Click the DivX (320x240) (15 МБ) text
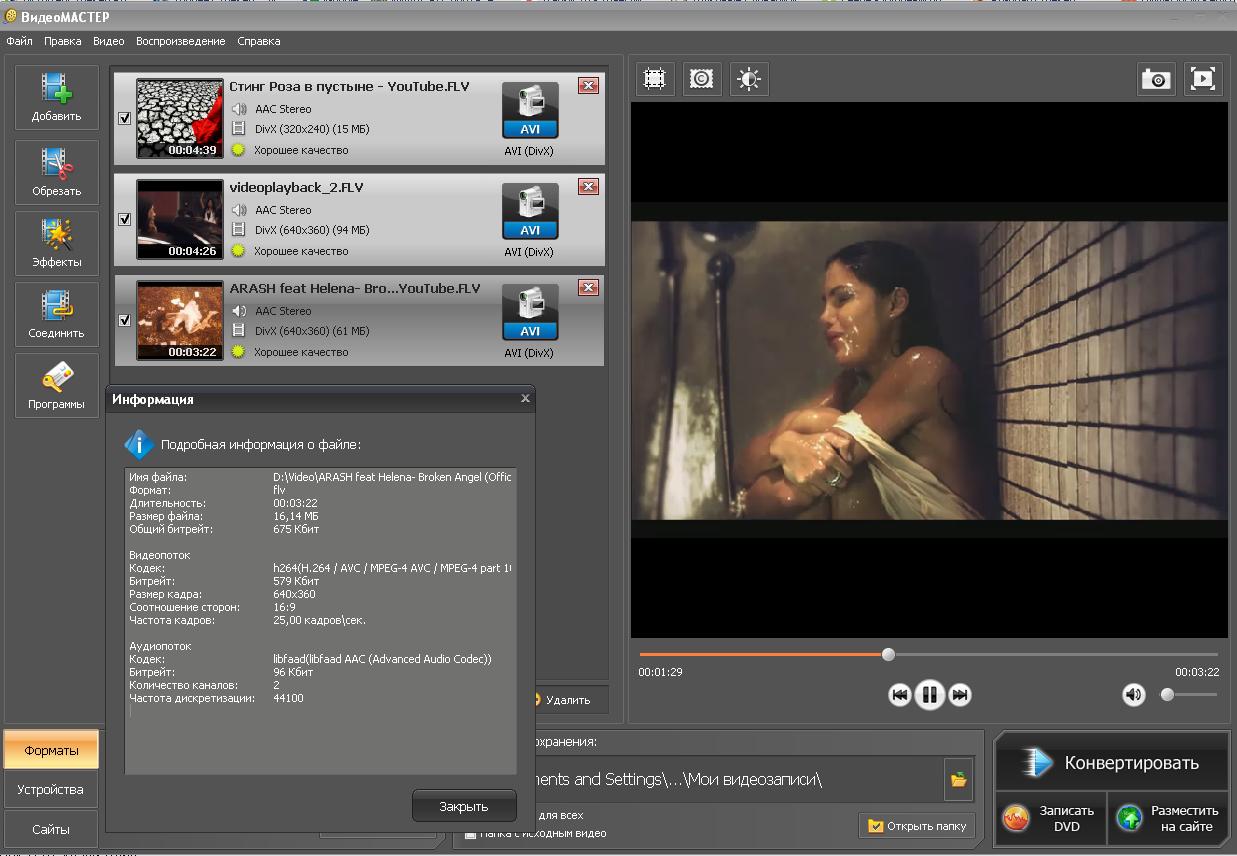1237x856 pixels. [312, 129]
